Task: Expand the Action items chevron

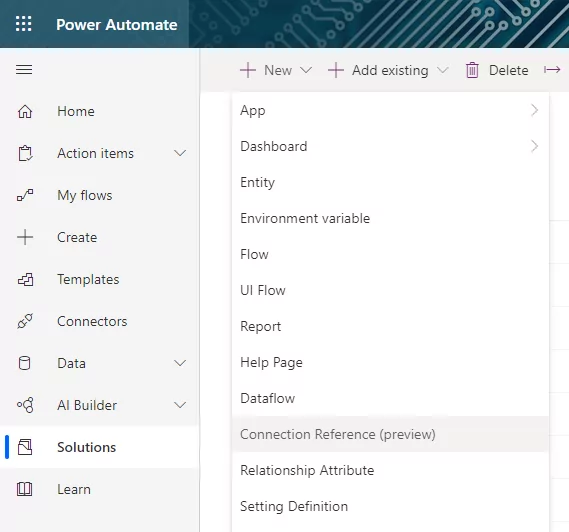Action: click(180, 153)
